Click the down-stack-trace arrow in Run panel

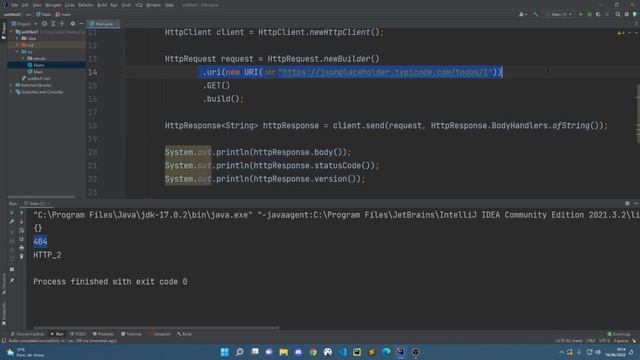pos(22,222)
